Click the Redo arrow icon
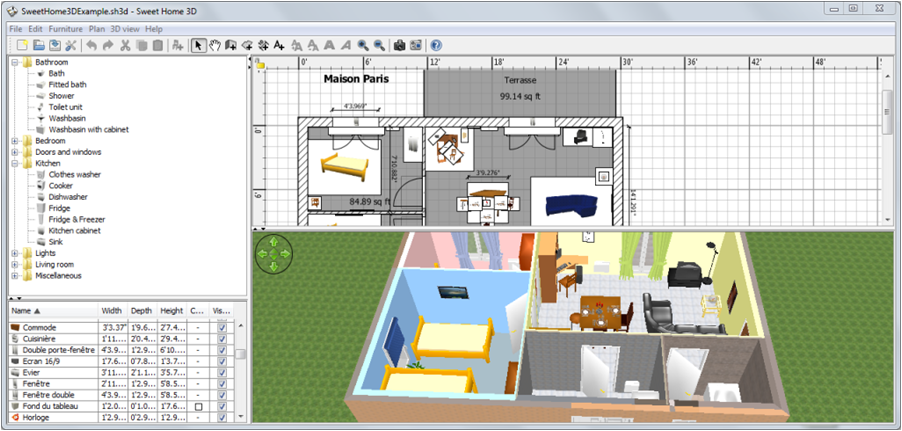The width and height of the screenshot is (902, 431). coord(108,45)
